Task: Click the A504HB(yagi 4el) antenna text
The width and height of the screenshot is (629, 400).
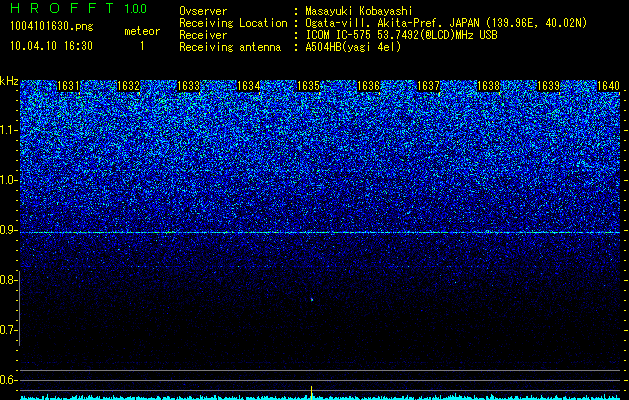Action: [353, 47]
